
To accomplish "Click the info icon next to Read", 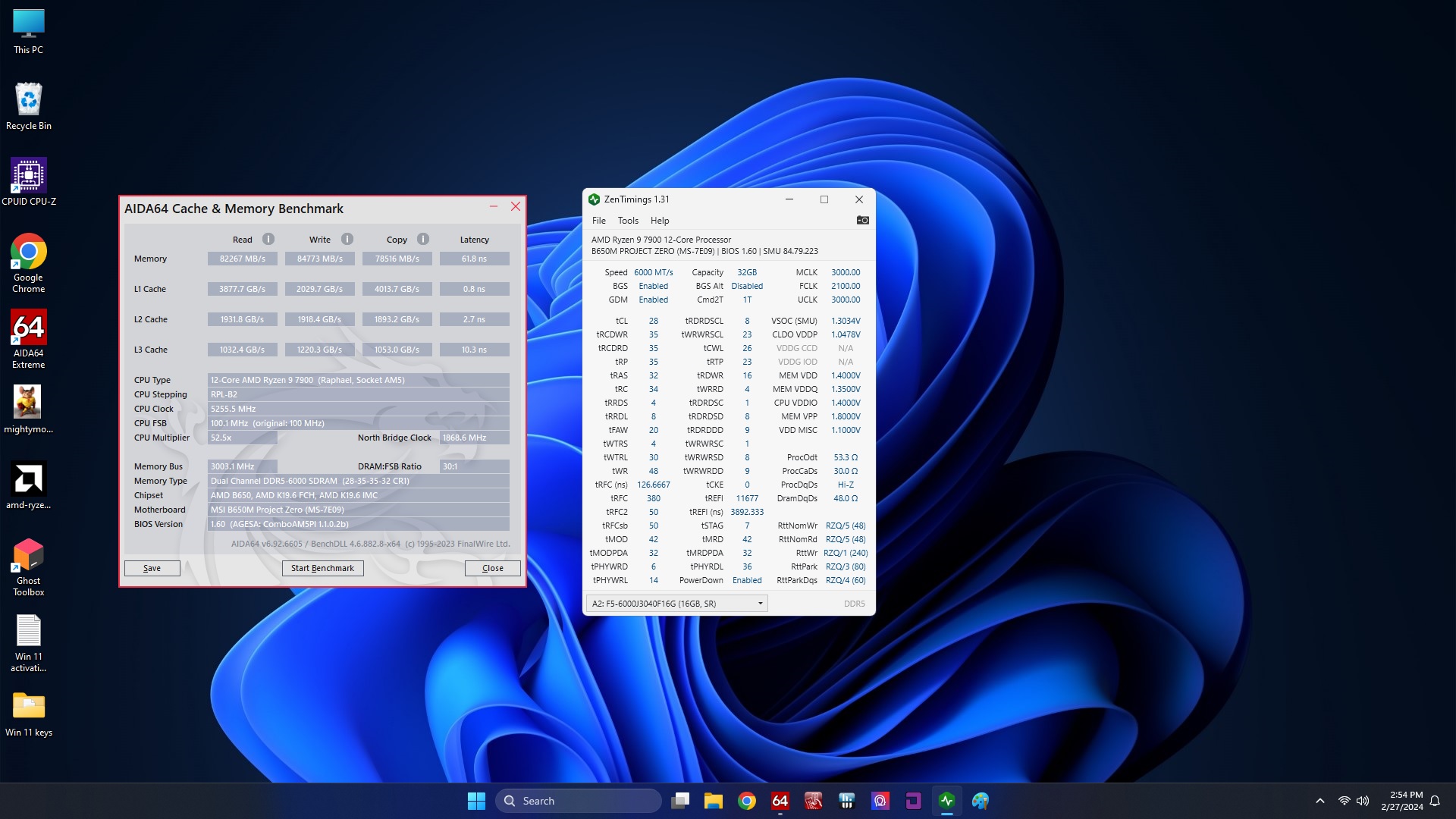I will coord(268,239).
